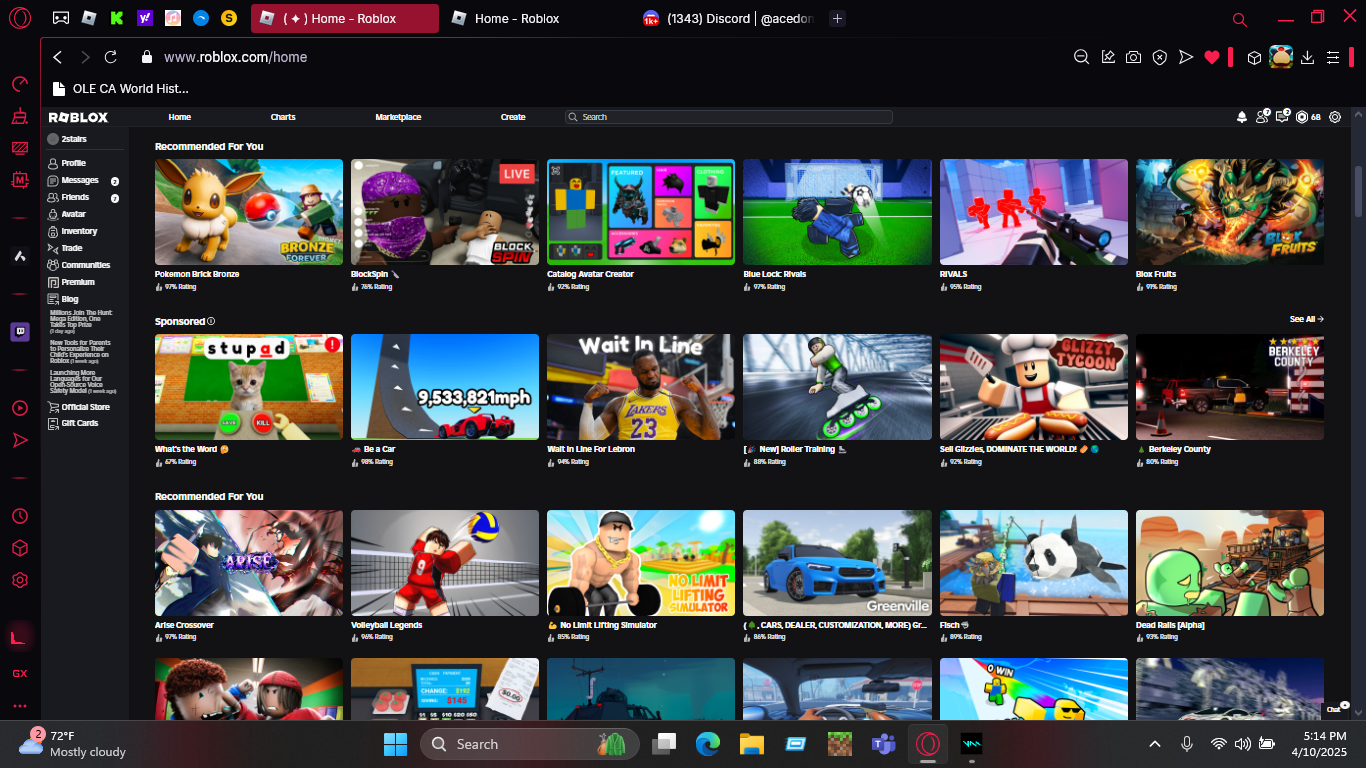Click the Robux balance showing 68
The image size is (1366, 768).
[1308, 117]
